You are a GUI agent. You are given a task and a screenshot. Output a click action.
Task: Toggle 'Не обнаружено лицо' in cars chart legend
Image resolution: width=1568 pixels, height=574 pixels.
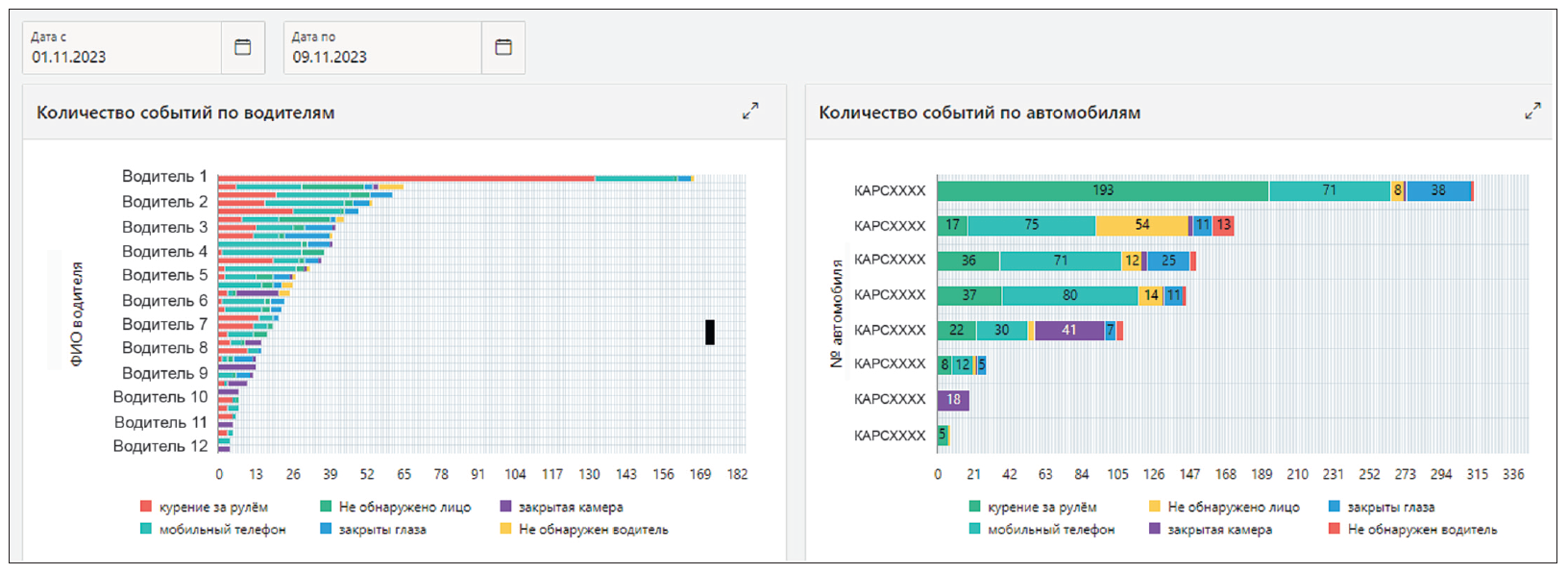(x=1224, y=507)
